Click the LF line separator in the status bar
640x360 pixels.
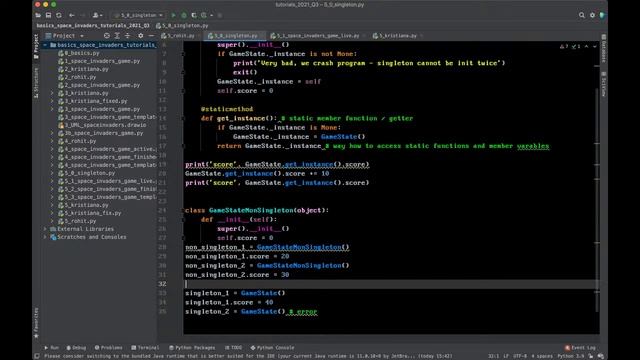click(x=506, y=356)
